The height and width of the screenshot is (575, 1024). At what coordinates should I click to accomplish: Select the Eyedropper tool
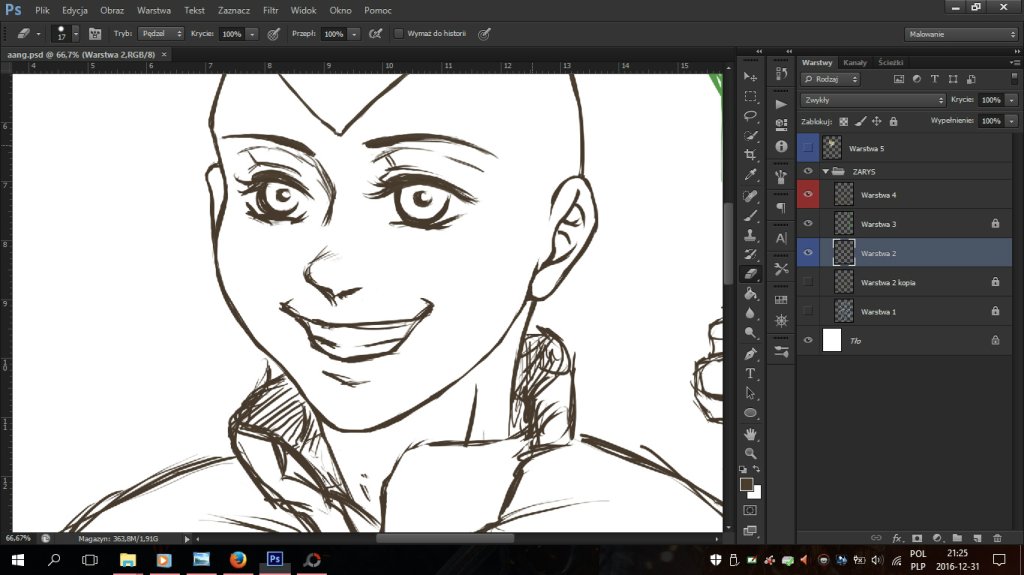(x=750, y=175)
